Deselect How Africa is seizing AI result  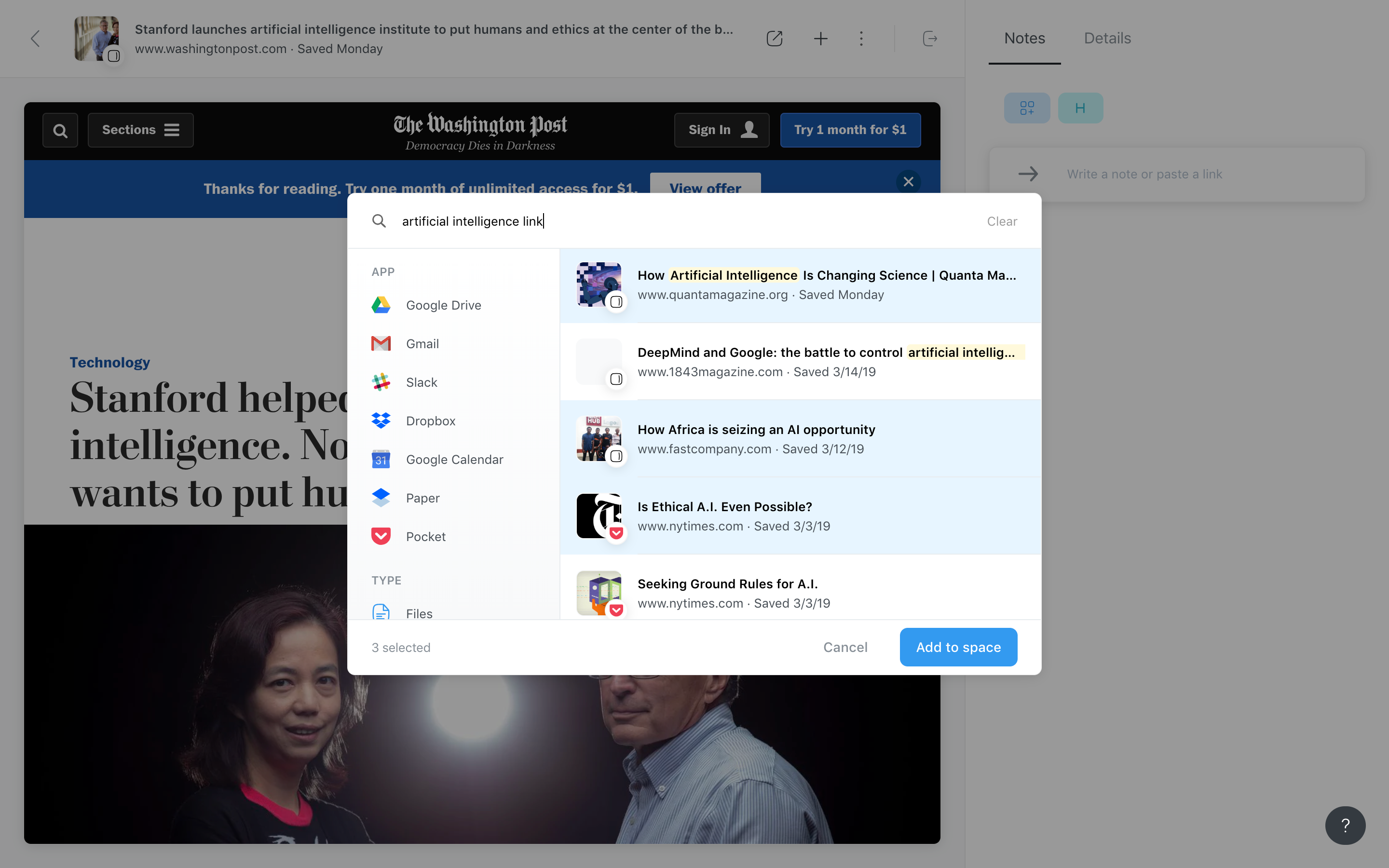pos(800,439)
